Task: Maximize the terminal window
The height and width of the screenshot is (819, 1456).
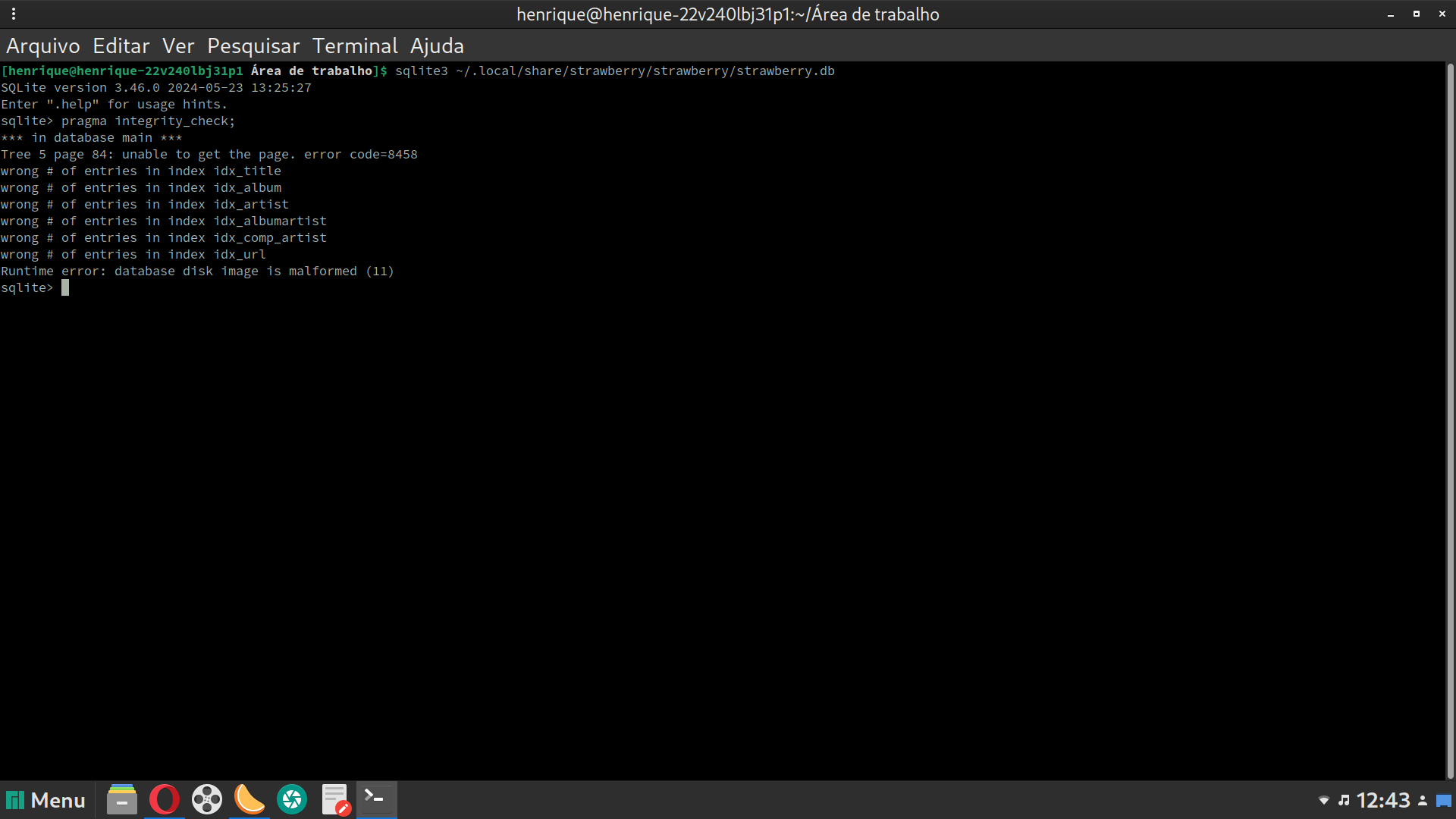Action: point(1417,14)
